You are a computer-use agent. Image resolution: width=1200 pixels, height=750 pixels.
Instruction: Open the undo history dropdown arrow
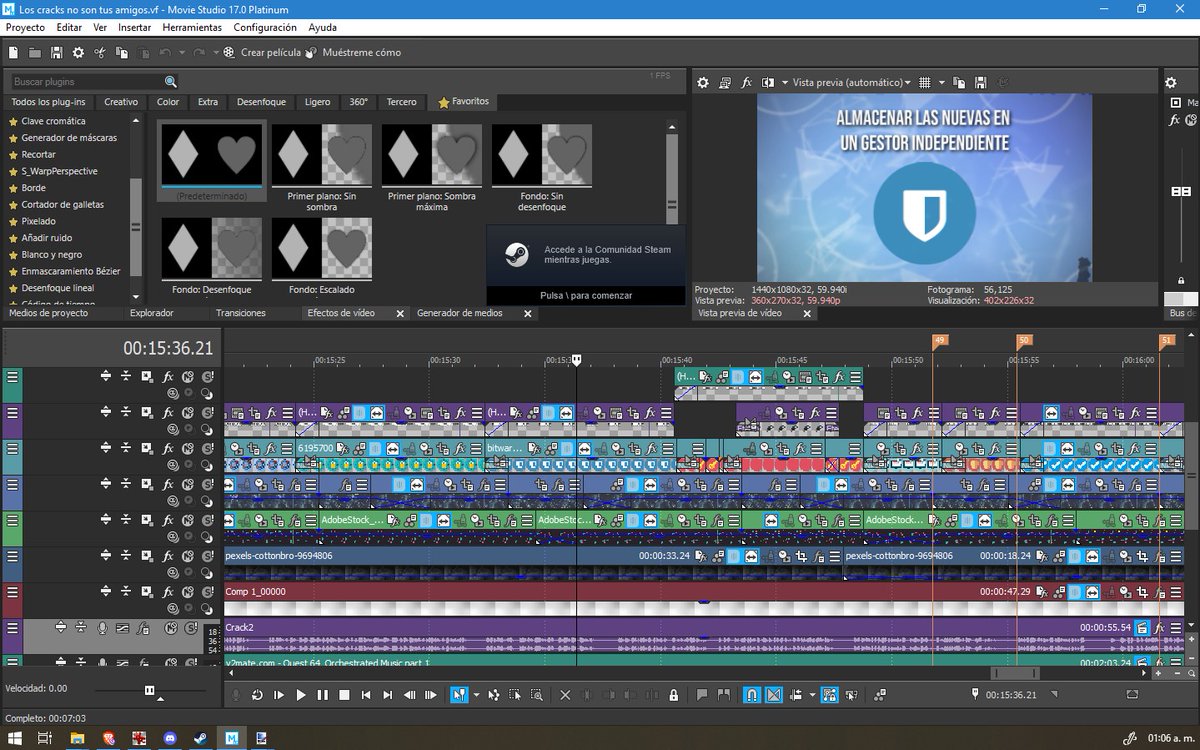click(x=181, y=52)
